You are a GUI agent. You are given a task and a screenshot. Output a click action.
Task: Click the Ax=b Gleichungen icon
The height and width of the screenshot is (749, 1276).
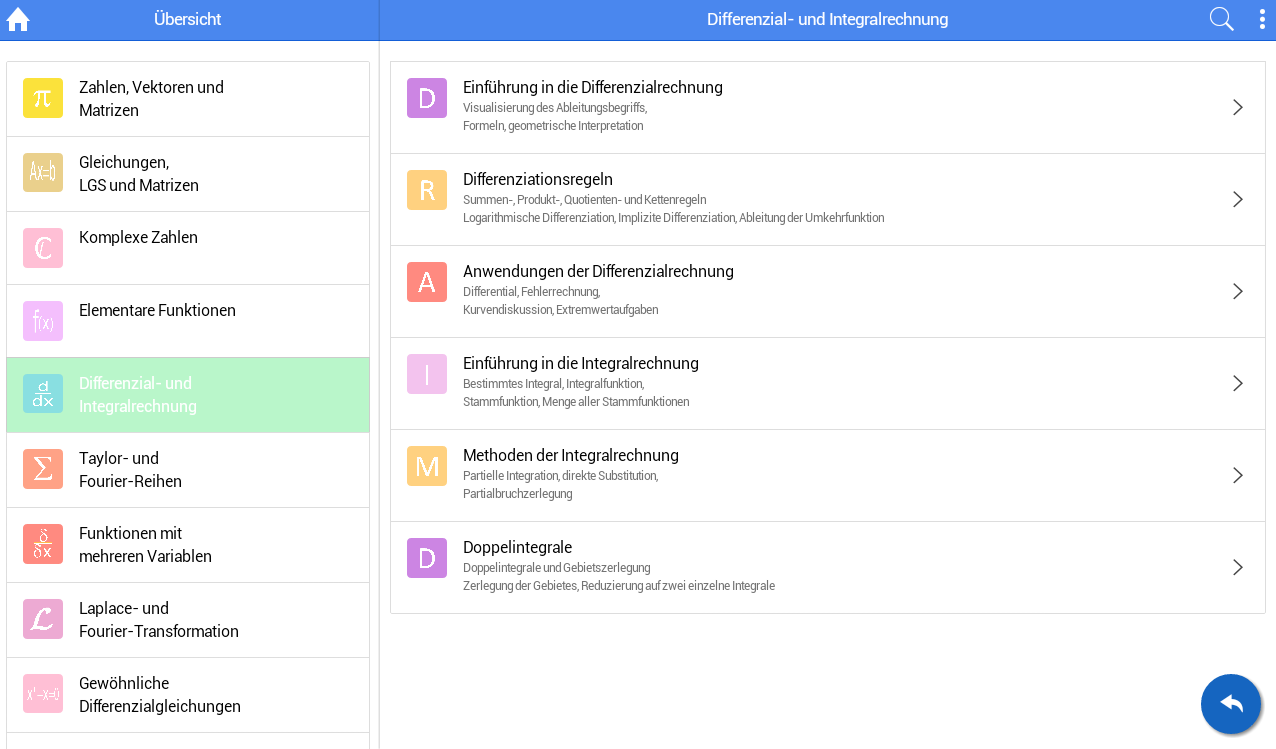click(x=43, y=173)
